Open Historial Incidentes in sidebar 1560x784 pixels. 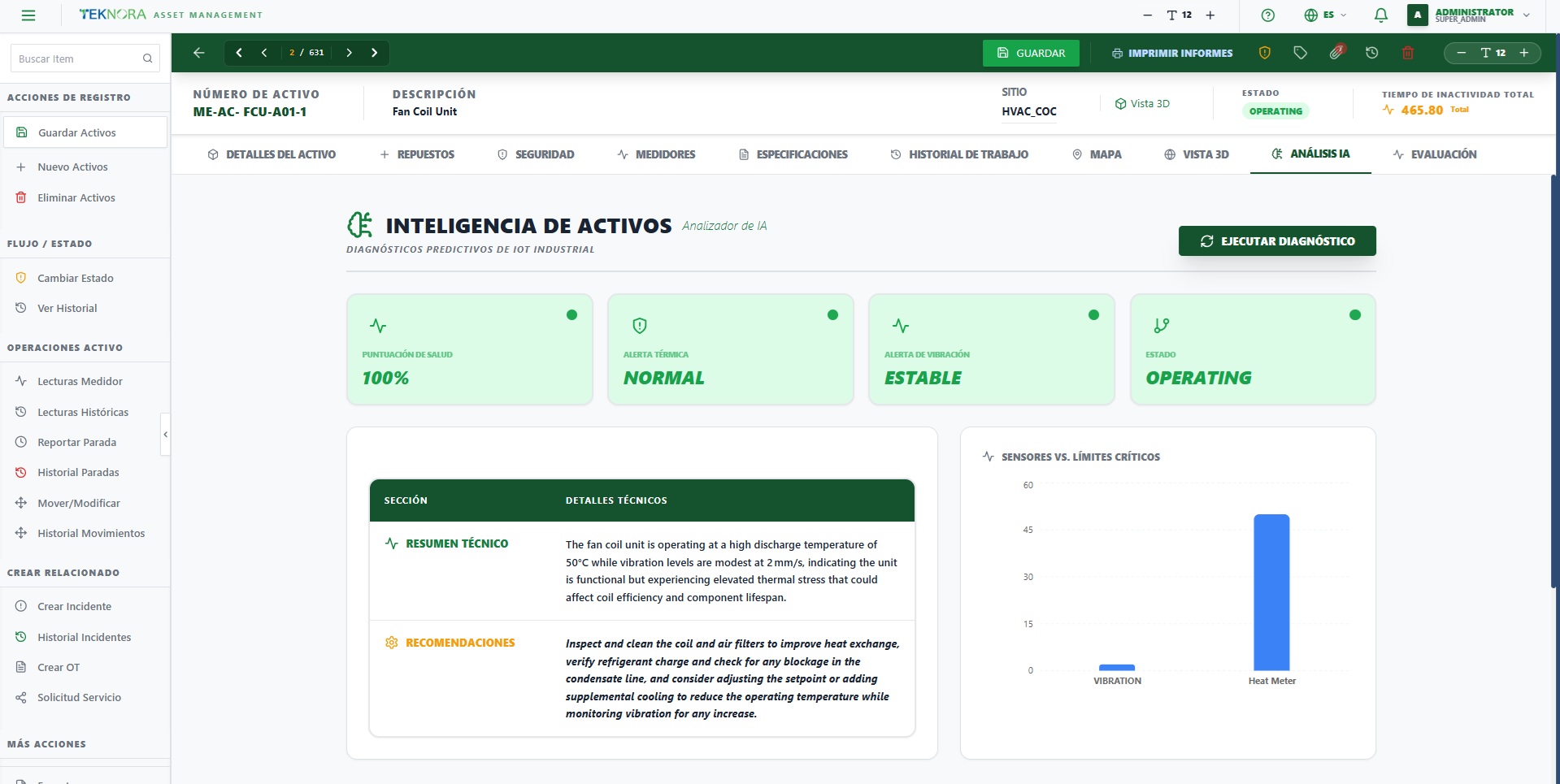point(85,637)
